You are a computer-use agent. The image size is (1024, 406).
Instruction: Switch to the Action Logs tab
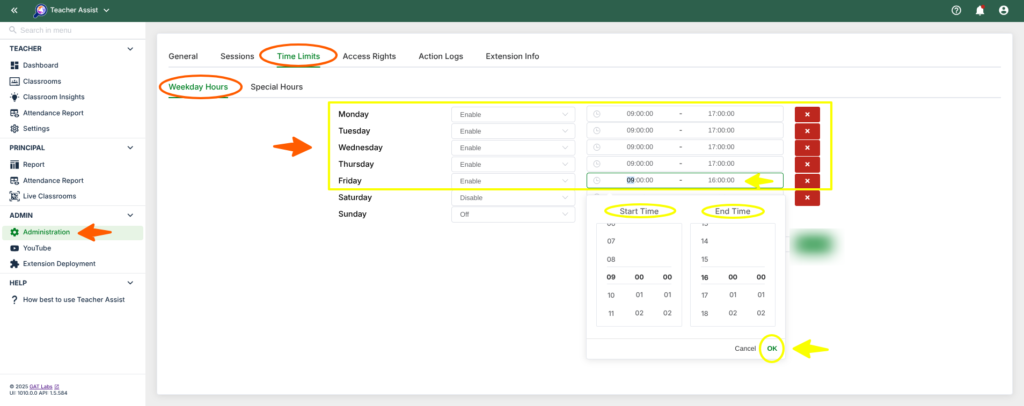click(441, 56)
